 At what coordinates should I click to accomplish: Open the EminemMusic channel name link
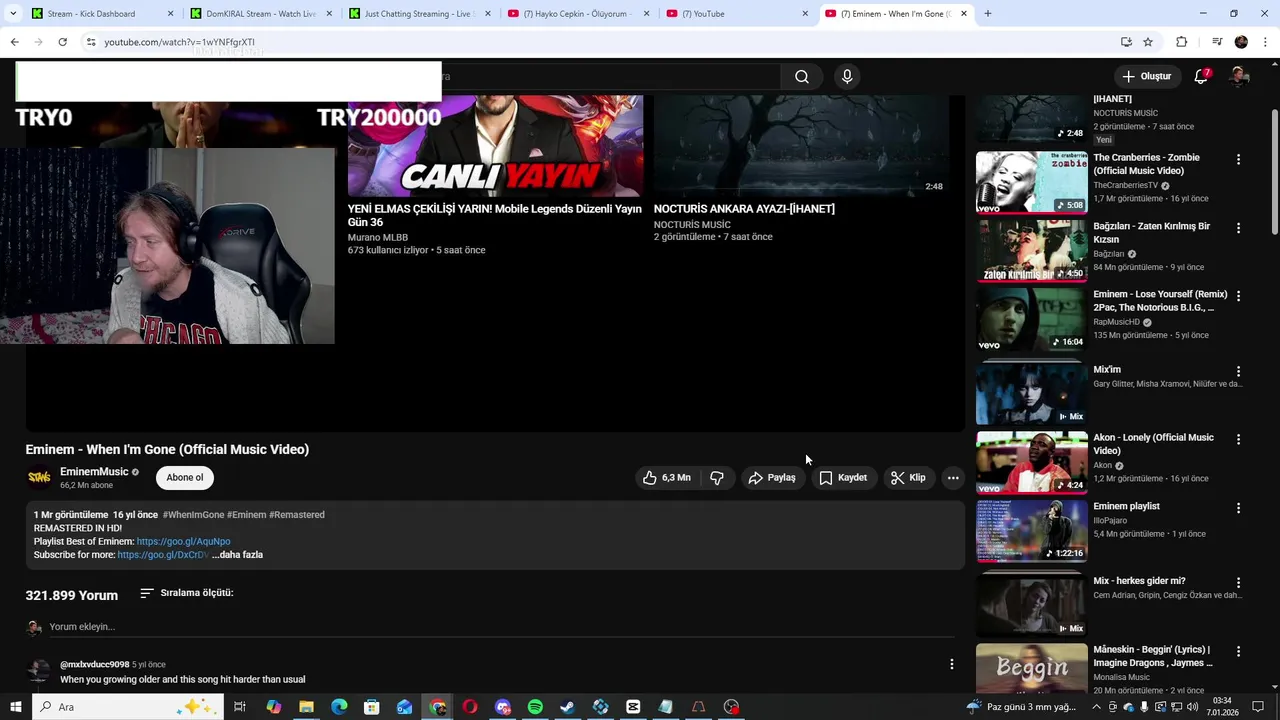pos(94,472)
